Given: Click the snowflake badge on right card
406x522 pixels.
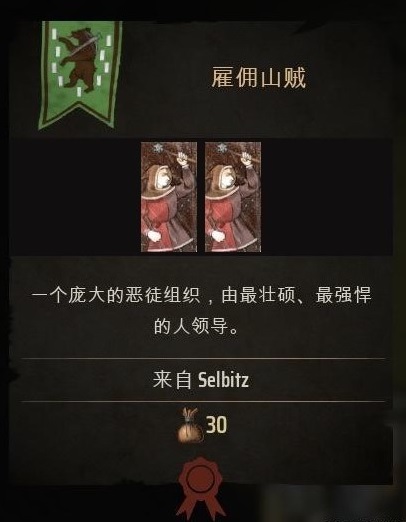Looking at the screenshot, I should click(x=221, y=148).
